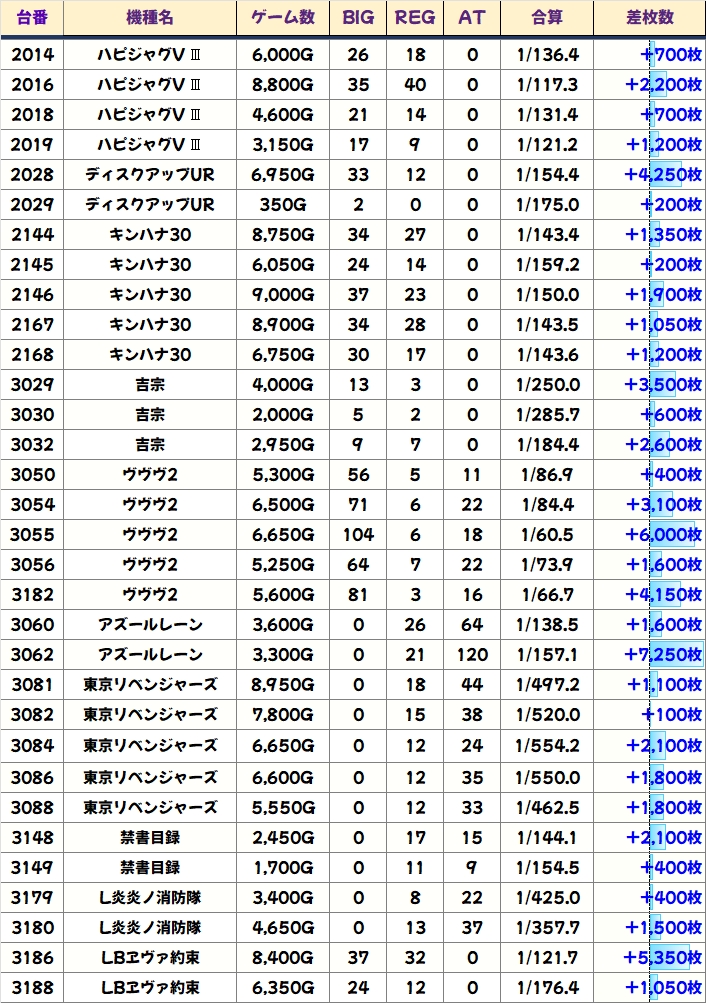The height and width of the screenshot is (1003, 706).
Task: Click the AT column header
Action: coord(472,18)
